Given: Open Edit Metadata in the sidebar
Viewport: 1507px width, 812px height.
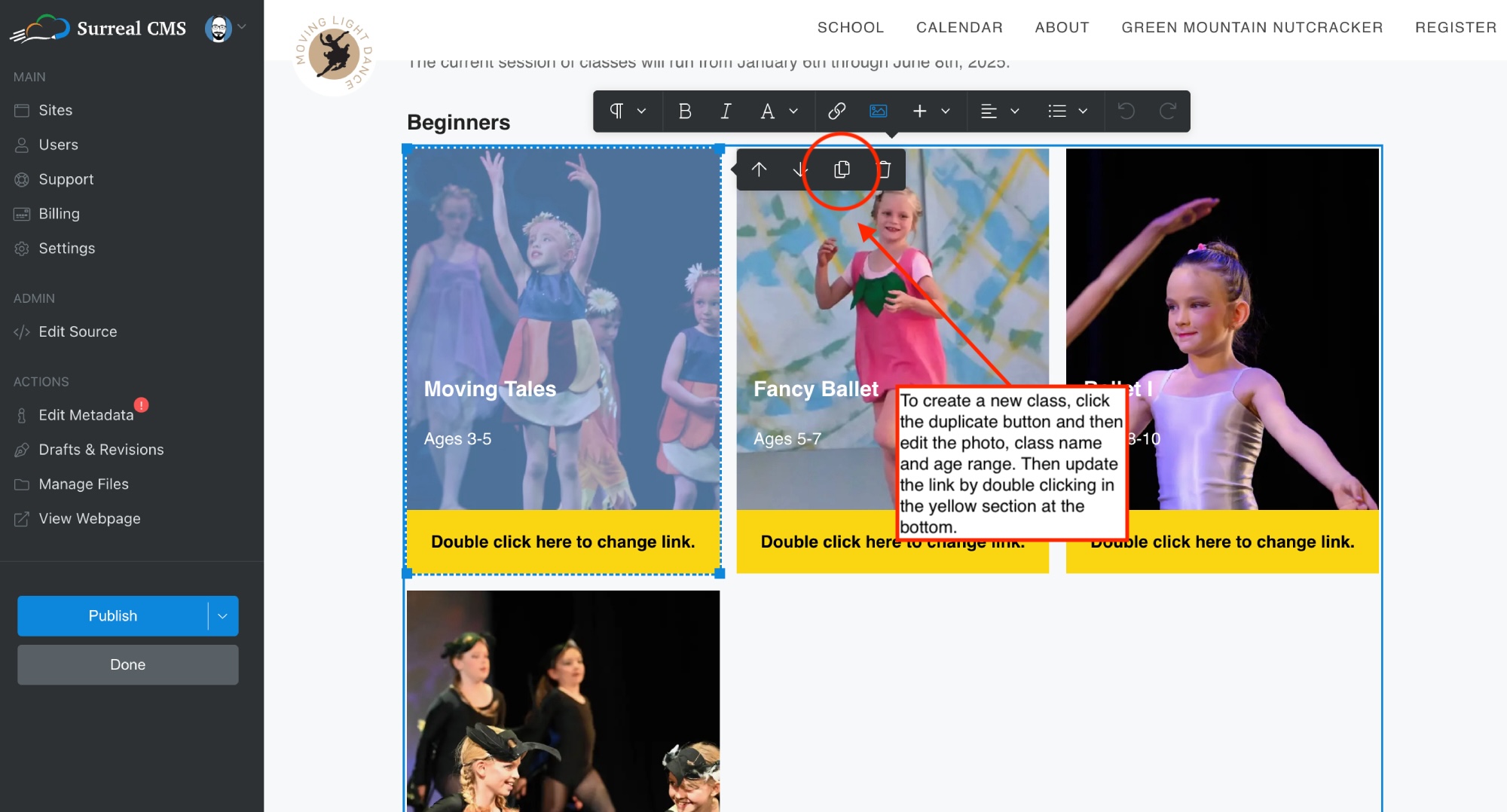Looking at the screenshot, I should pyautogui.click(x=86, y=415).
